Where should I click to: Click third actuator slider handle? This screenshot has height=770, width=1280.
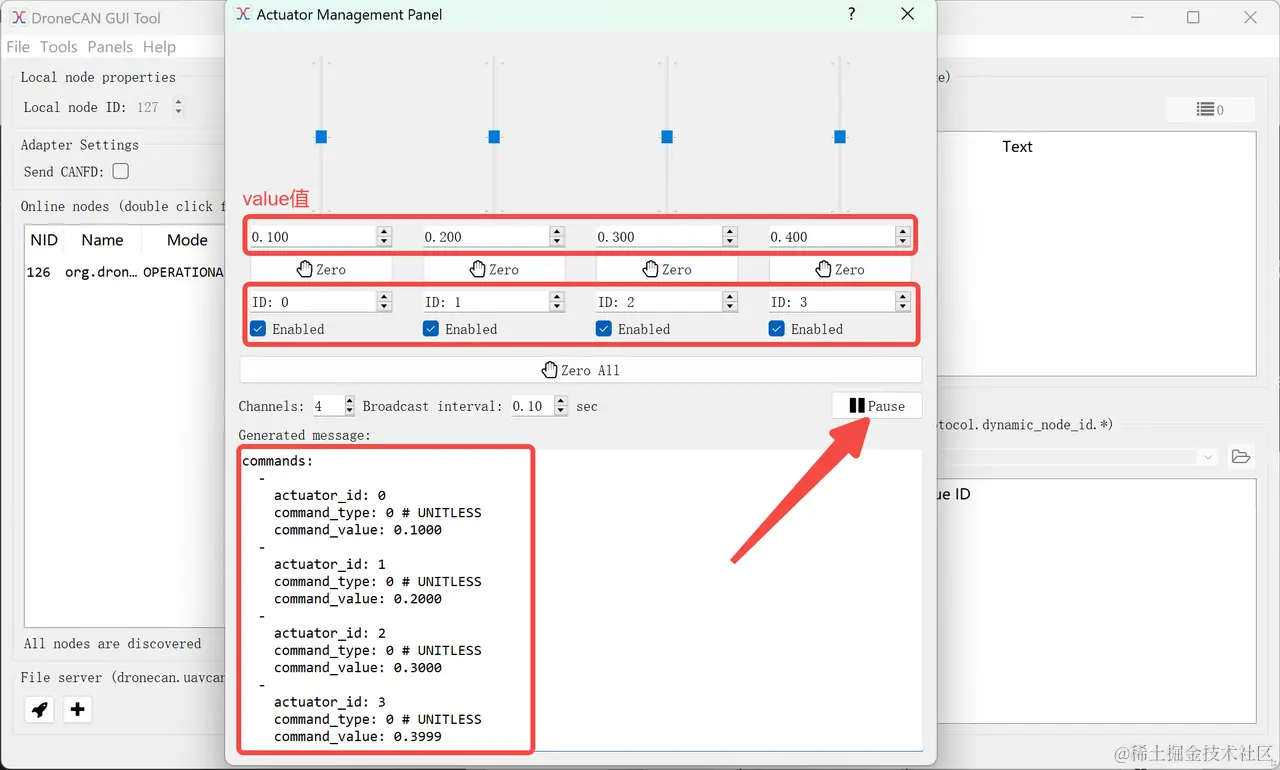pos(667,137)
